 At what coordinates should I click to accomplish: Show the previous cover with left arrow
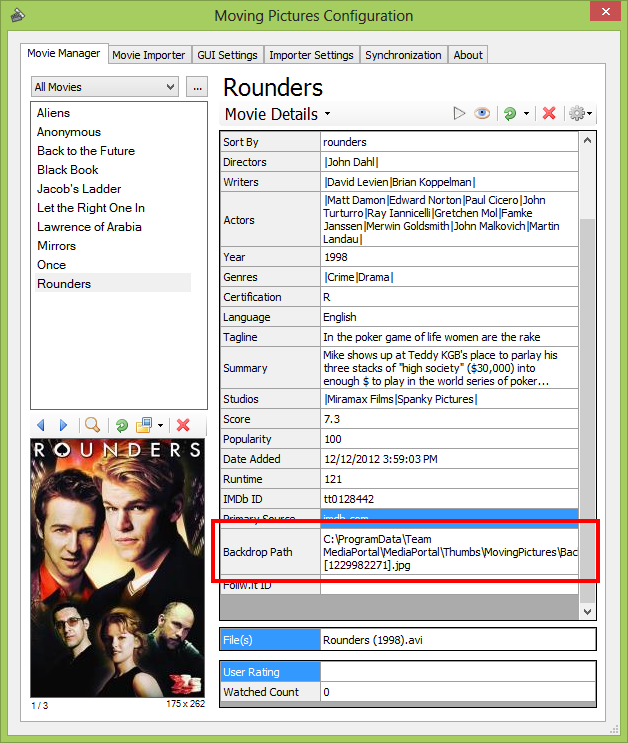[x=41, y=425]
